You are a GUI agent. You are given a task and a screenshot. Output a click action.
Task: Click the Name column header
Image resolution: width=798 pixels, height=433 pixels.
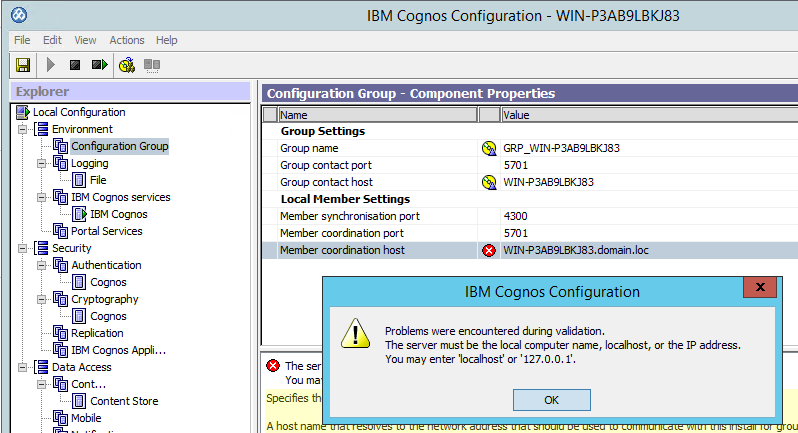(x=377, y=115)
